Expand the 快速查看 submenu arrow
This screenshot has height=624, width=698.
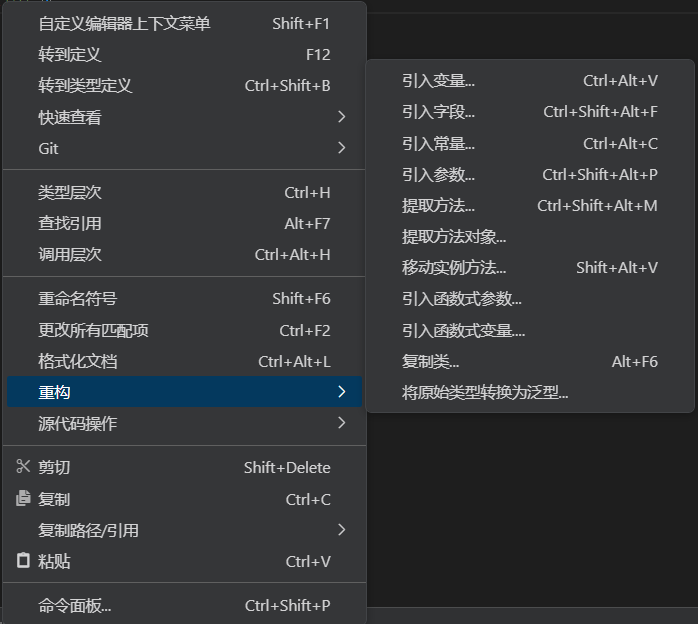(341, 117)
